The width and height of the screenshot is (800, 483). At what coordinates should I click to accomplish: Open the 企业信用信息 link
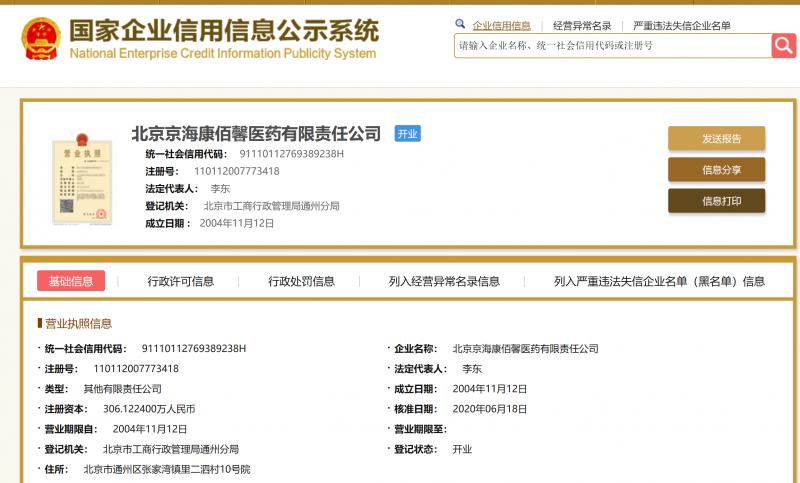click(502, 26)
